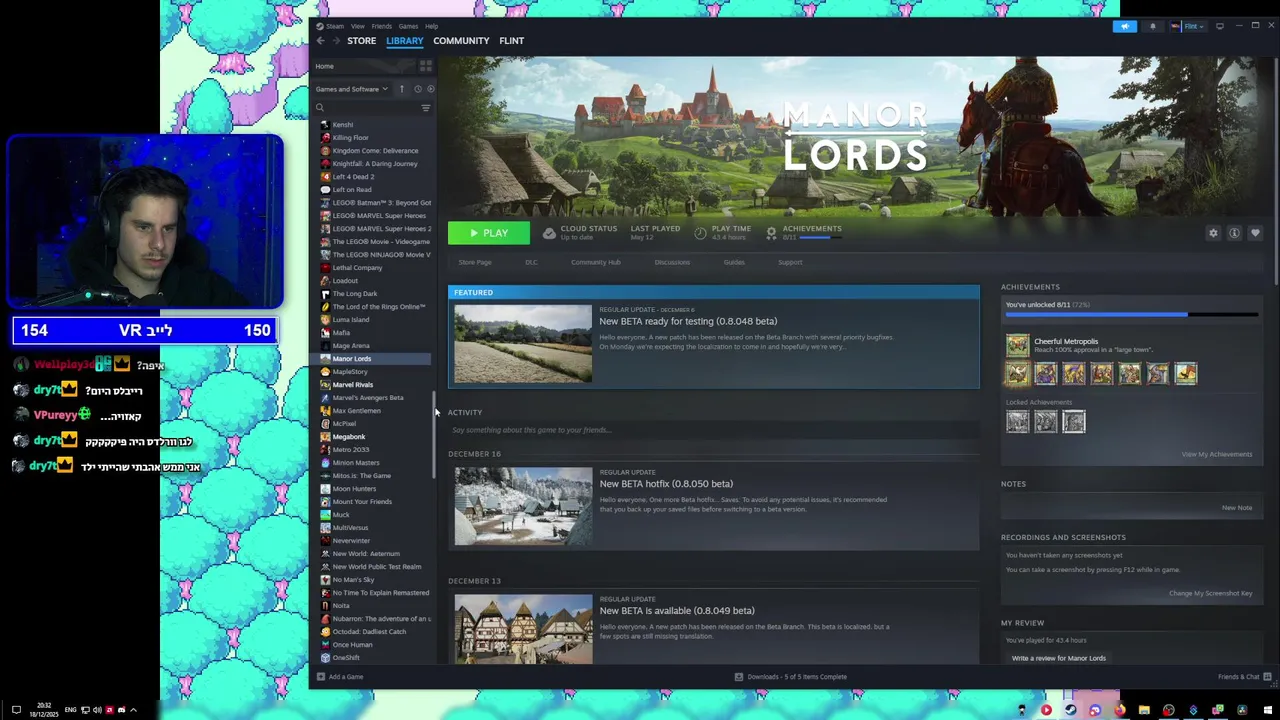The height and width of the screenshot is (720, 1280).
Task: Open the View menu
Action: pyautogui.click(x=357, y=26)
